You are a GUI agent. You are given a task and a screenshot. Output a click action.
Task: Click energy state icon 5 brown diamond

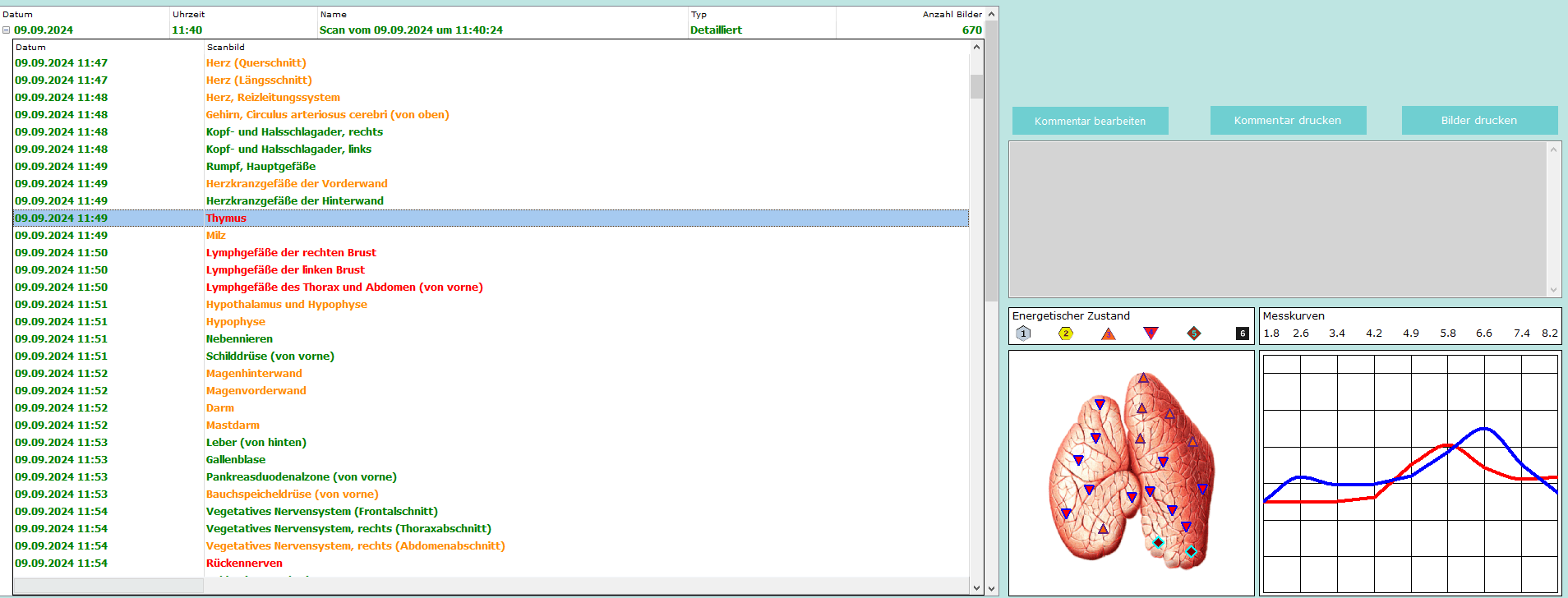1194,333
